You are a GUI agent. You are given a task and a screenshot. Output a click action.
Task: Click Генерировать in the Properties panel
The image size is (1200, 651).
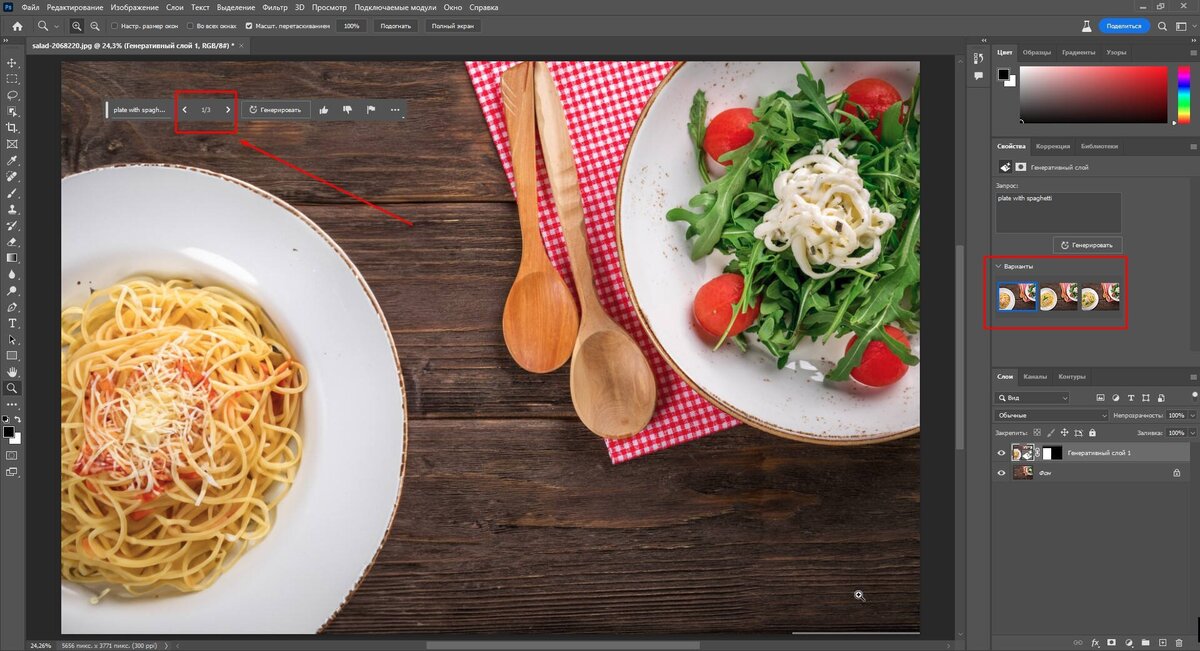click(1087, 245)
